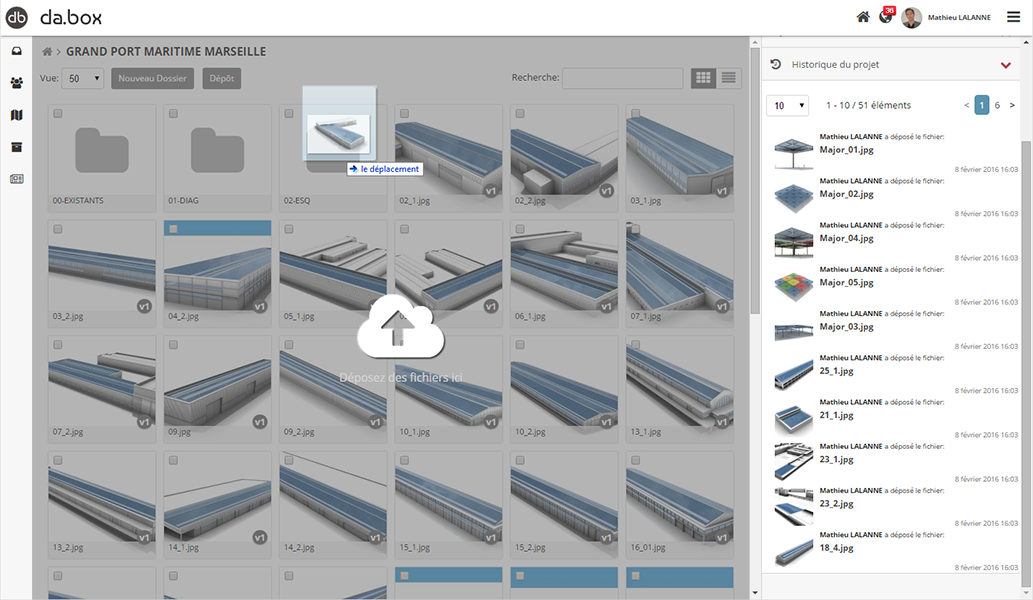Tick checkbox on 07_2.jpg
The height and width of the screenshot is (600, 1033).
58,345
